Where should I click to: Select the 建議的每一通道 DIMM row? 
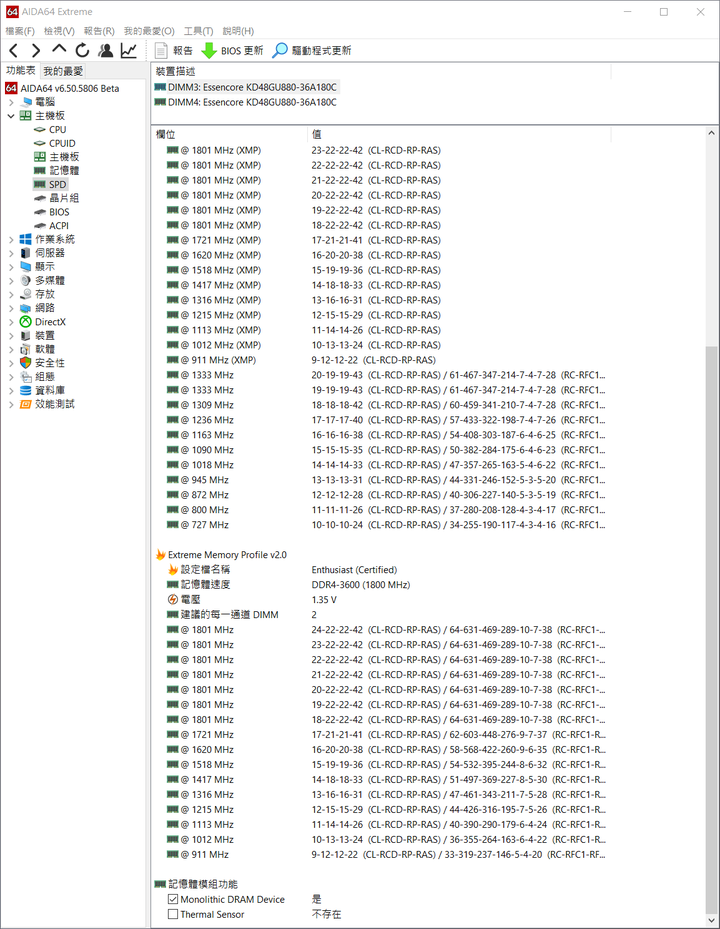click(x=382, y=615)
